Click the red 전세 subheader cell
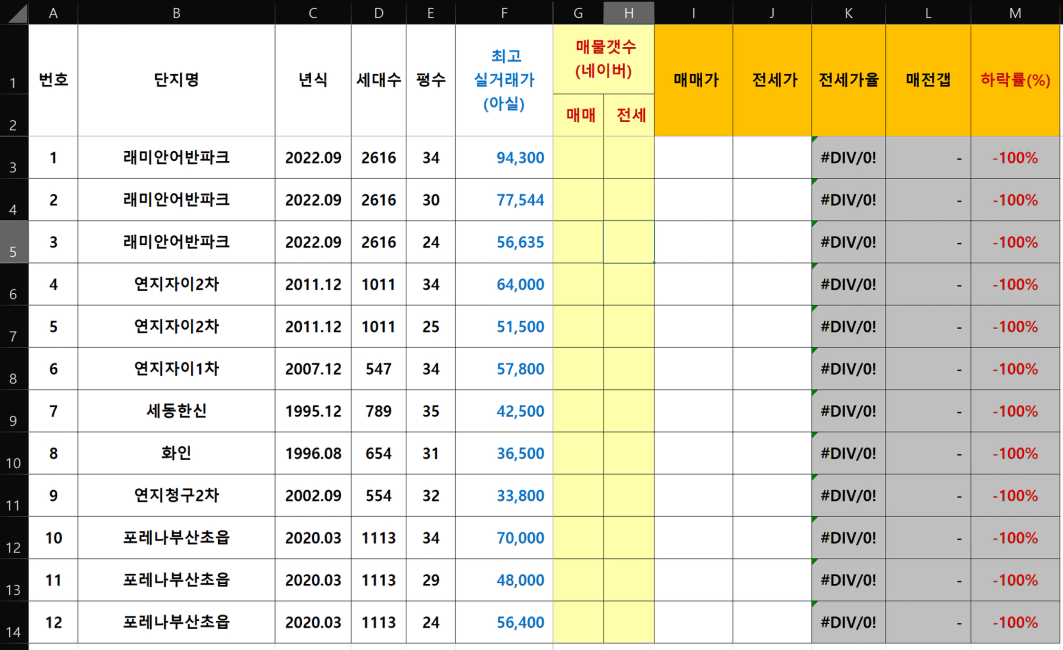 630,115
